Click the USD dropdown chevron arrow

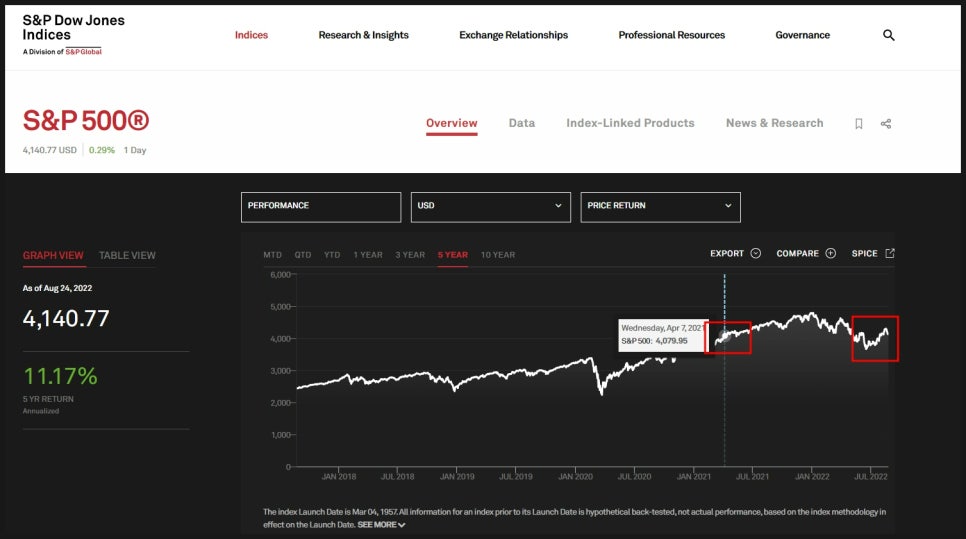[x=558, y=206]
